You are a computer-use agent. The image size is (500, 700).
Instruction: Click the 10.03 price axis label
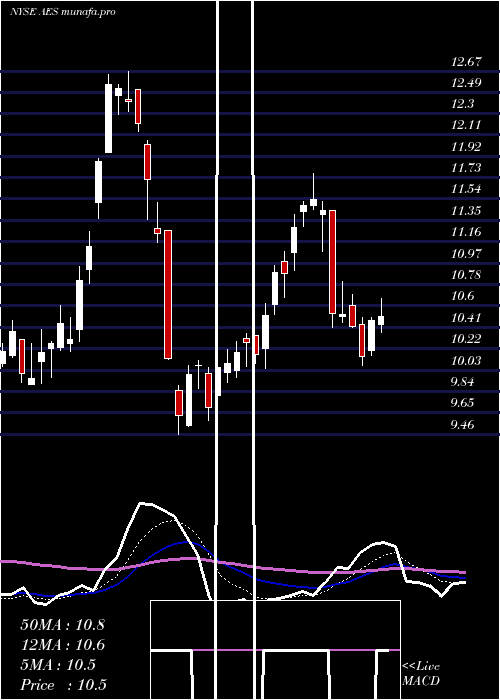click(x=466, y=360)
